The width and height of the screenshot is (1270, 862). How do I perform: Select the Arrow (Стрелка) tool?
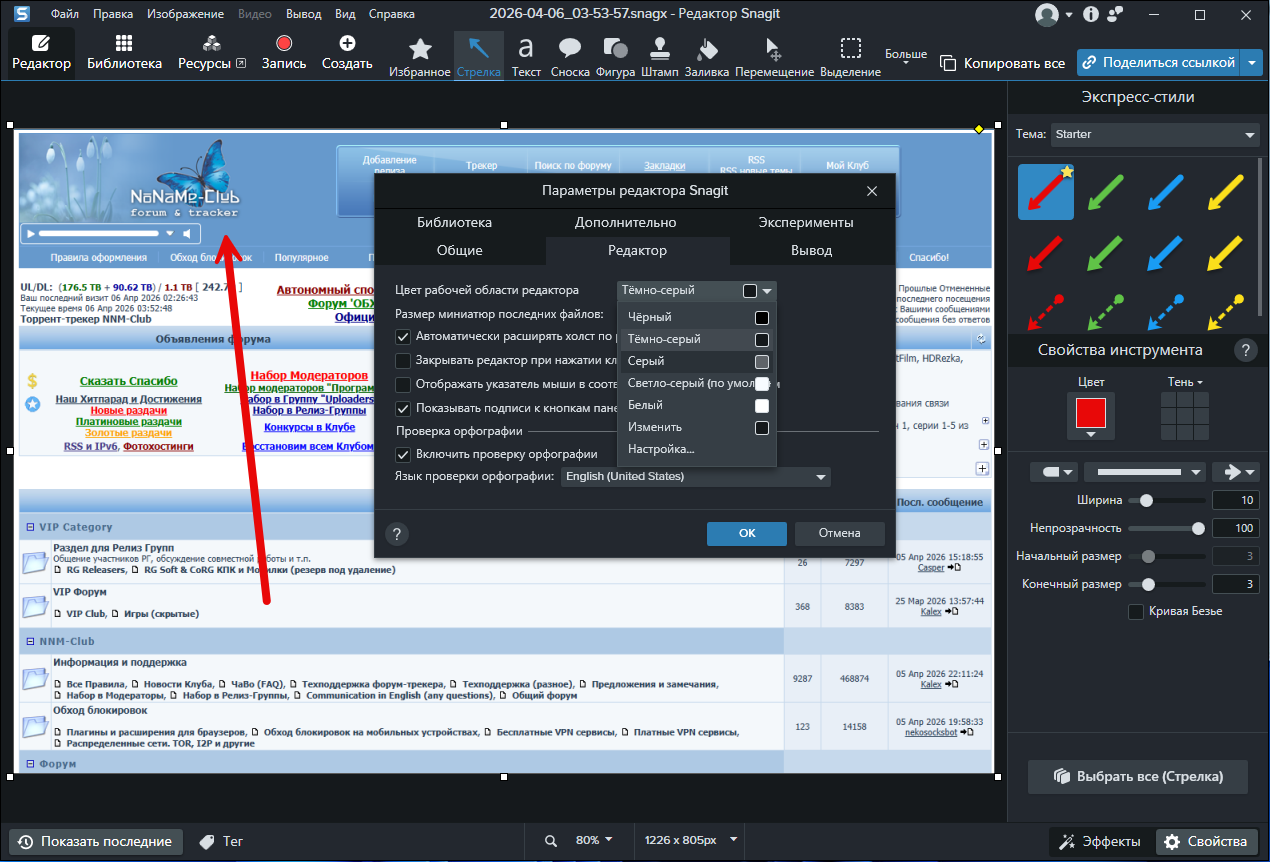point(478,55)
